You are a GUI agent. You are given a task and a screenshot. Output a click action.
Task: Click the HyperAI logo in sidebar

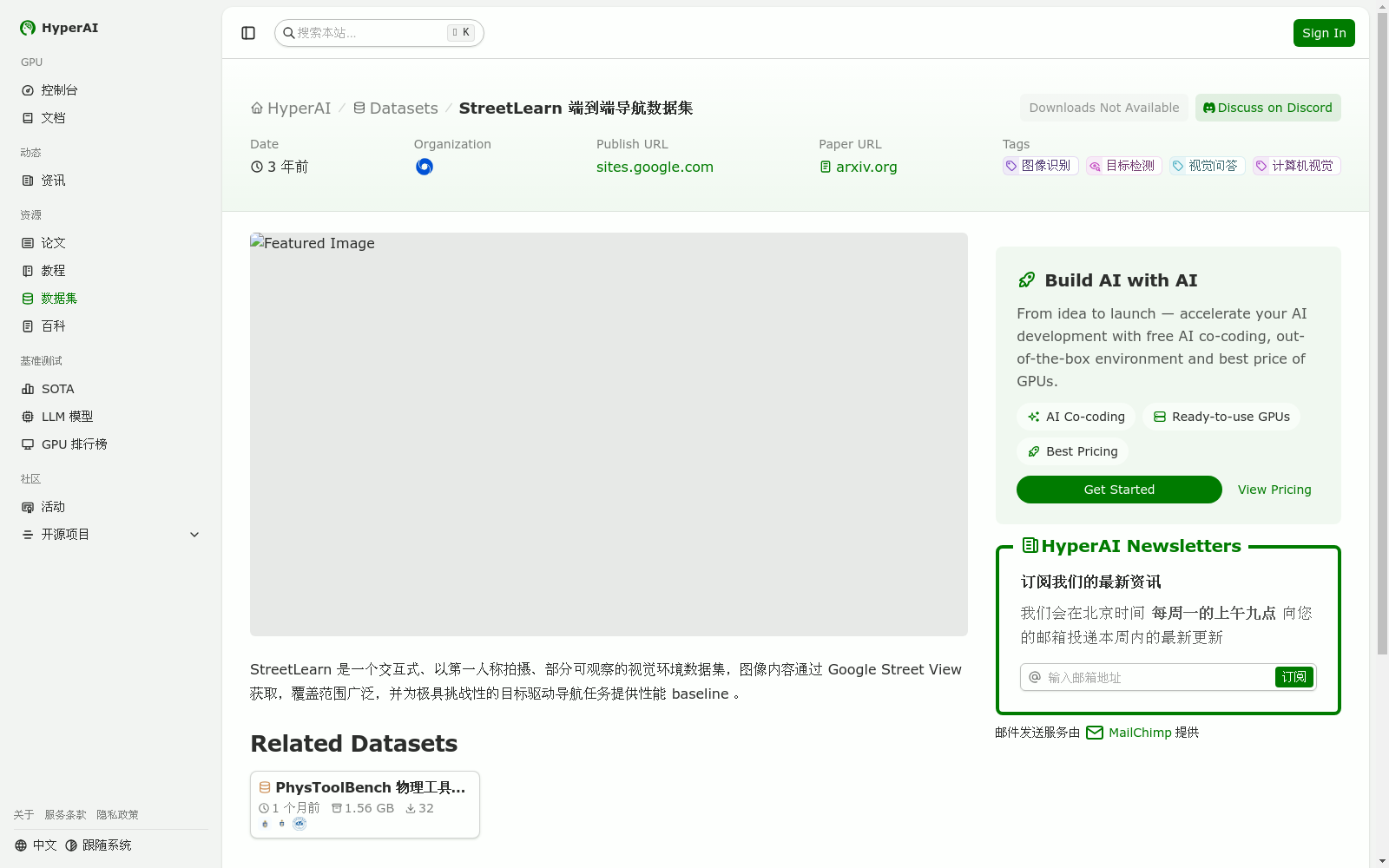click(x=59, y=28)
